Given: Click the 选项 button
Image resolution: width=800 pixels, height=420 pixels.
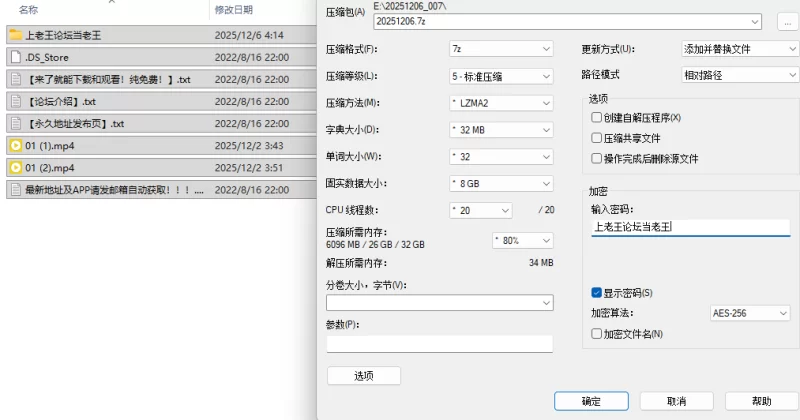Looking at the screenshot, I should pyautogui.click(x=364, y=376).
